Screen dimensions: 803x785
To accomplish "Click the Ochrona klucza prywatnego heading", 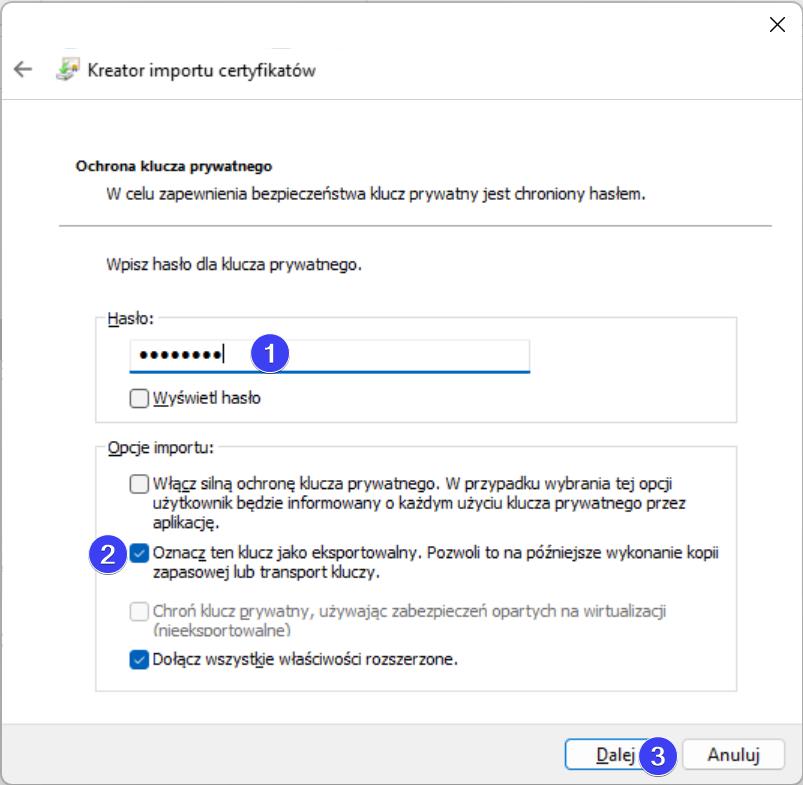I will coord(174,167).
